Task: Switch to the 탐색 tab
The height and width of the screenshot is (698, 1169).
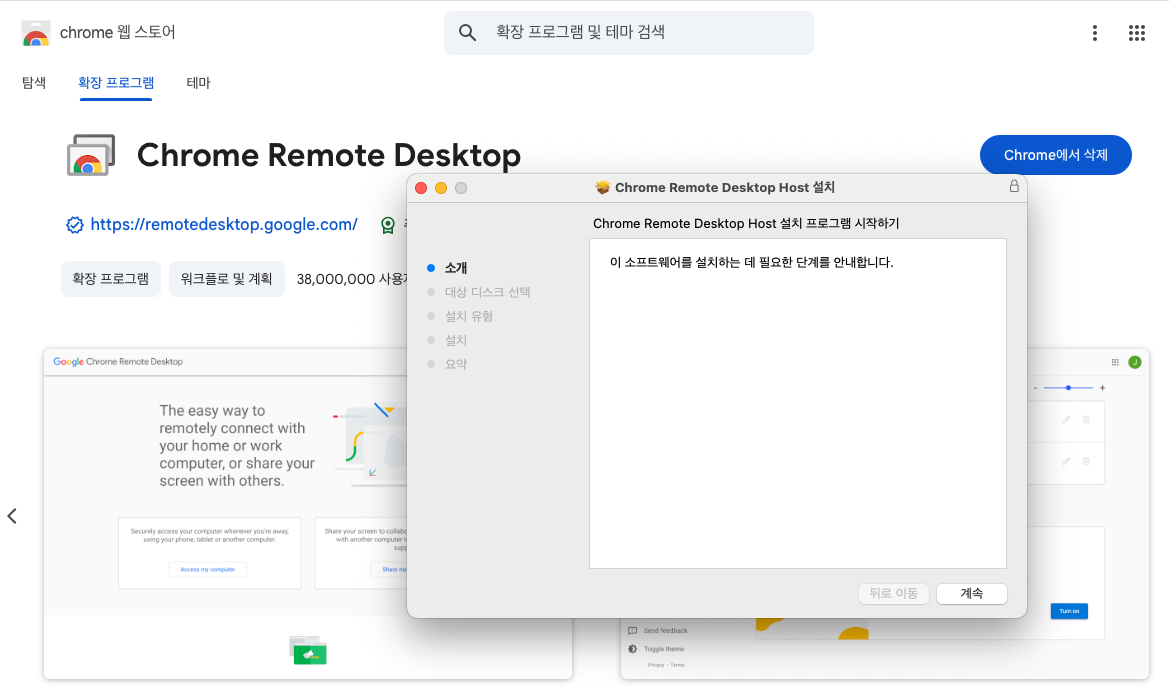Action: click(x=33, y=83)
